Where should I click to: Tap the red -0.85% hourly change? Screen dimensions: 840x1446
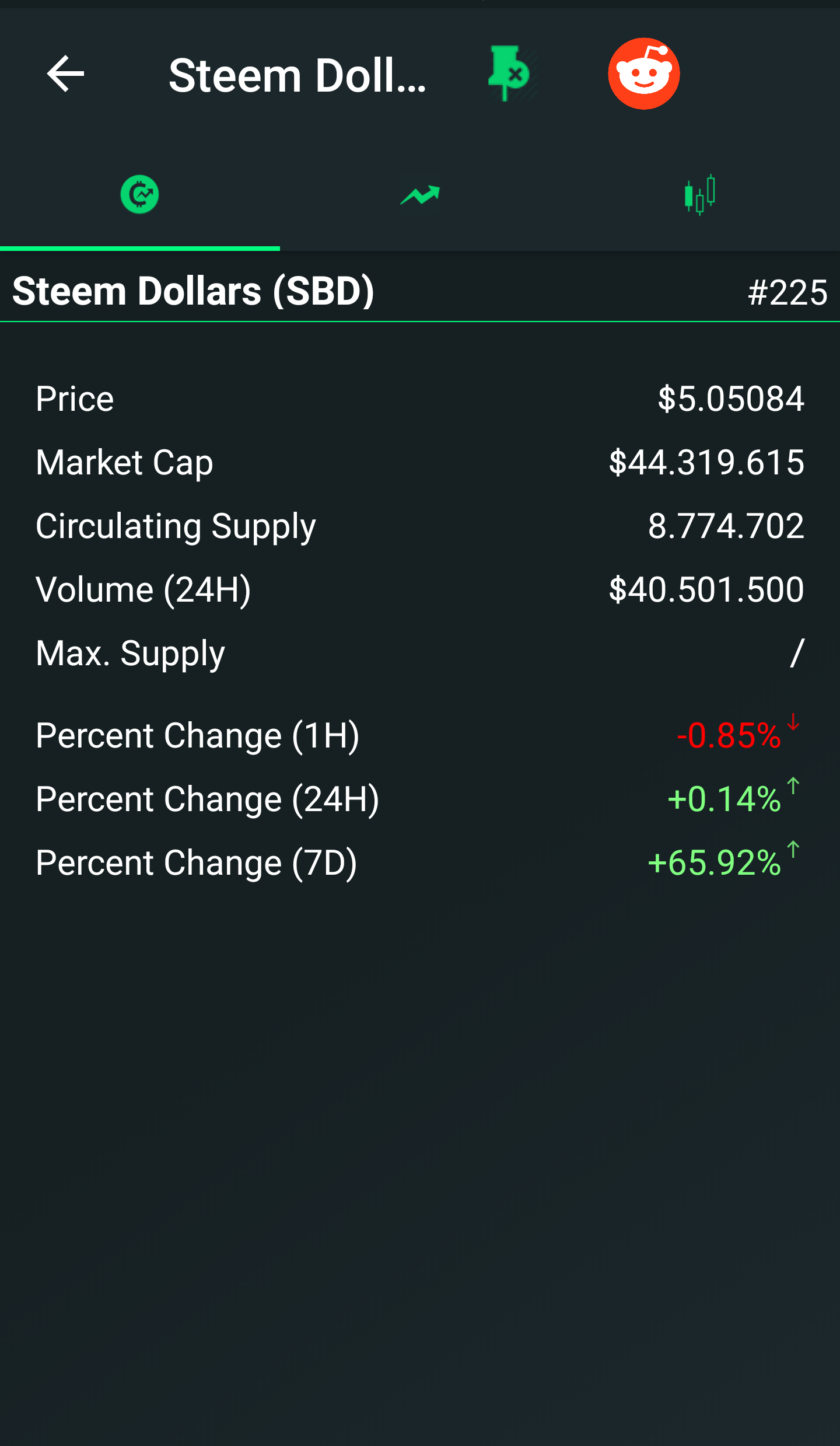[x=729, y=735]
